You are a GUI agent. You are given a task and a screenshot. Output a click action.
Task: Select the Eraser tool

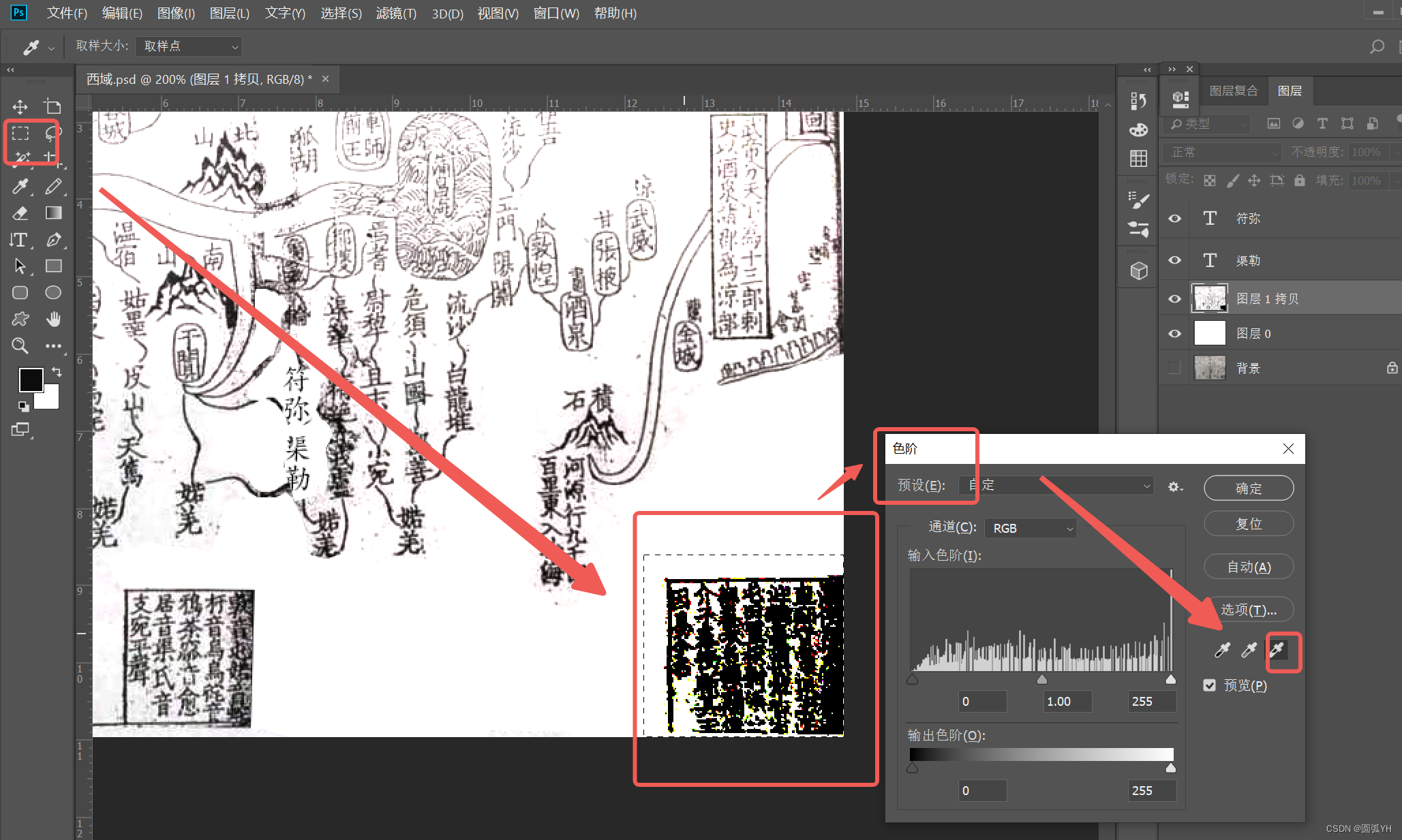20,213
